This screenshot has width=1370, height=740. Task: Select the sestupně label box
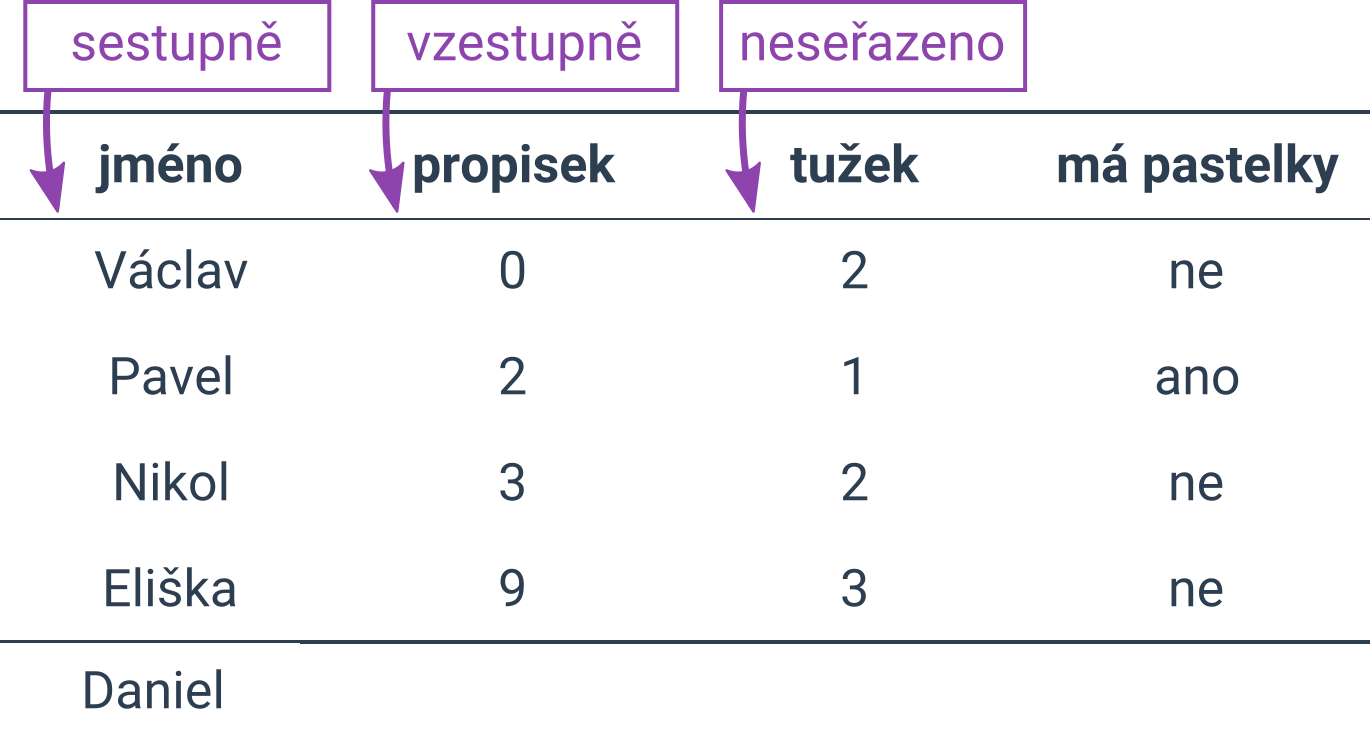pyautogui.click(x=177, y=46)
